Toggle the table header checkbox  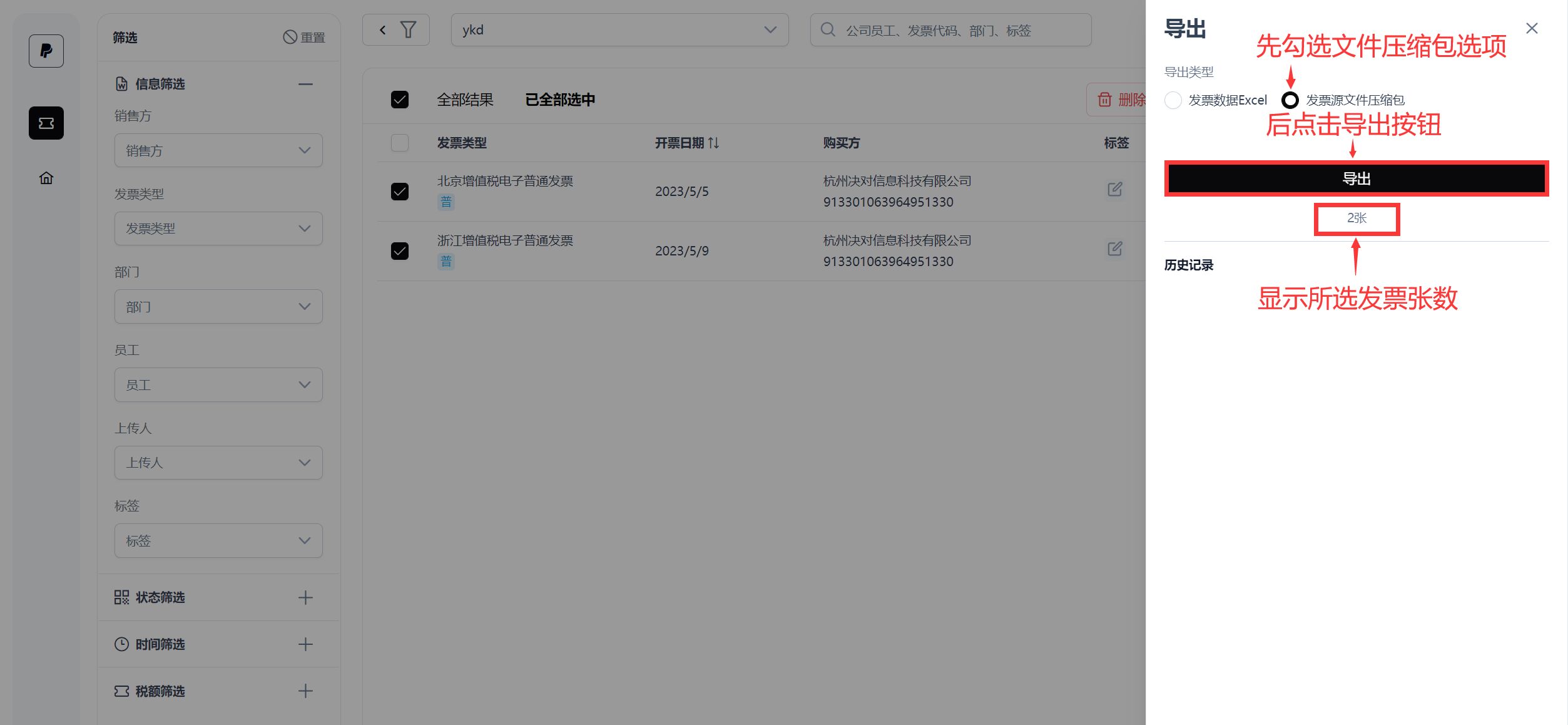[400, 143]
